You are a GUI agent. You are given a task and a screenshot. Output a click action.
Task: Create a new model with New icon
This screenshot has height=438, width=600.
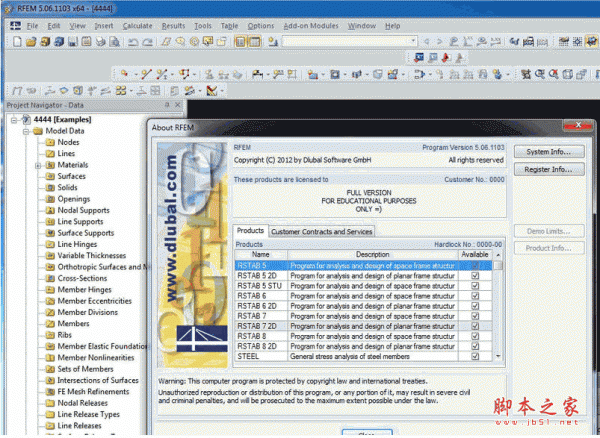pyautogui.click(x=17, y=41)
